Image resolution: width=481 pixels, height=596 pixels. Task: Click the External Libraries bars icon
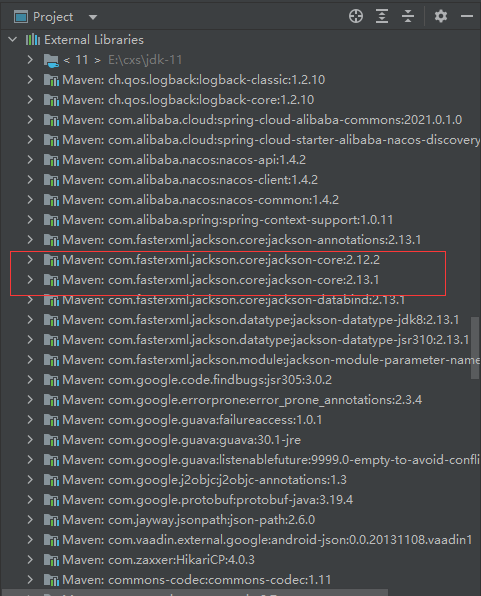click(33, 40)
